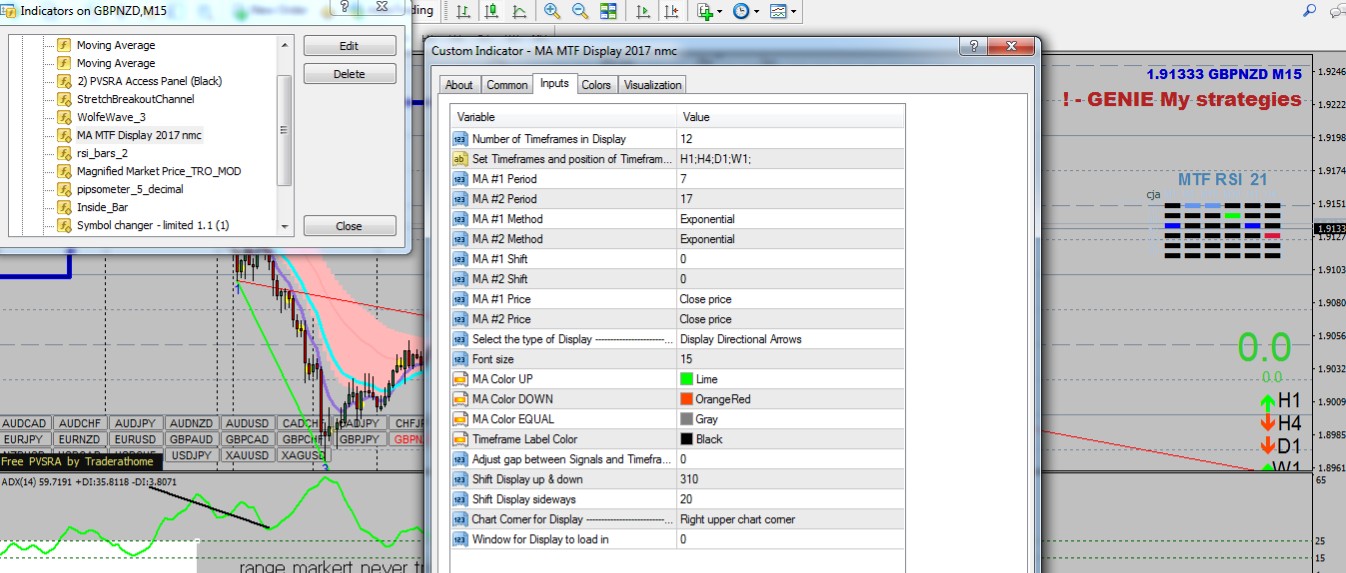Image resolution: width=1346 pixels, height=573 pixels.
Task: Click scrollbar up arrow in indicator list
Action: pyautogui.click(x=284, y=45)
